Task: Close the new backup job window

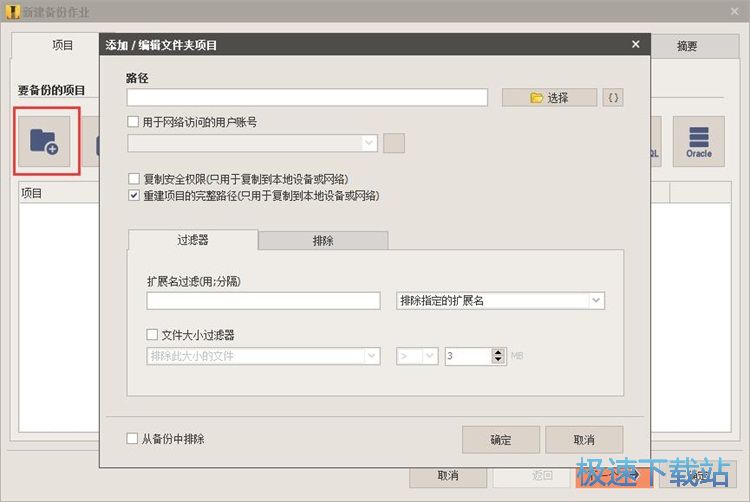Action: point(735,11)
